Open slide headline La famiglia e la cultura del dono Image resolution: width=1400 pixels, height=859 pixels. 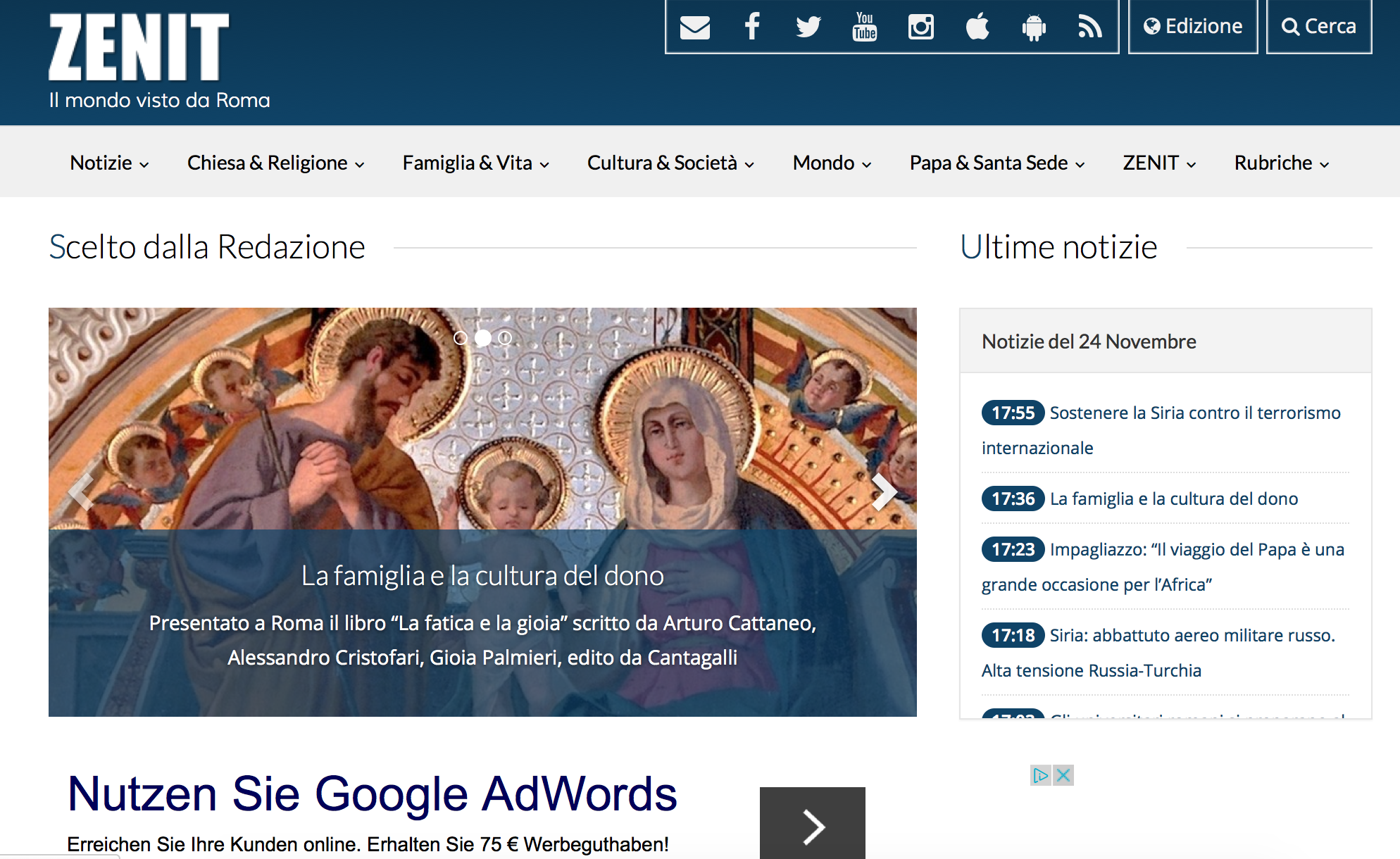click(x=482, y=576)
